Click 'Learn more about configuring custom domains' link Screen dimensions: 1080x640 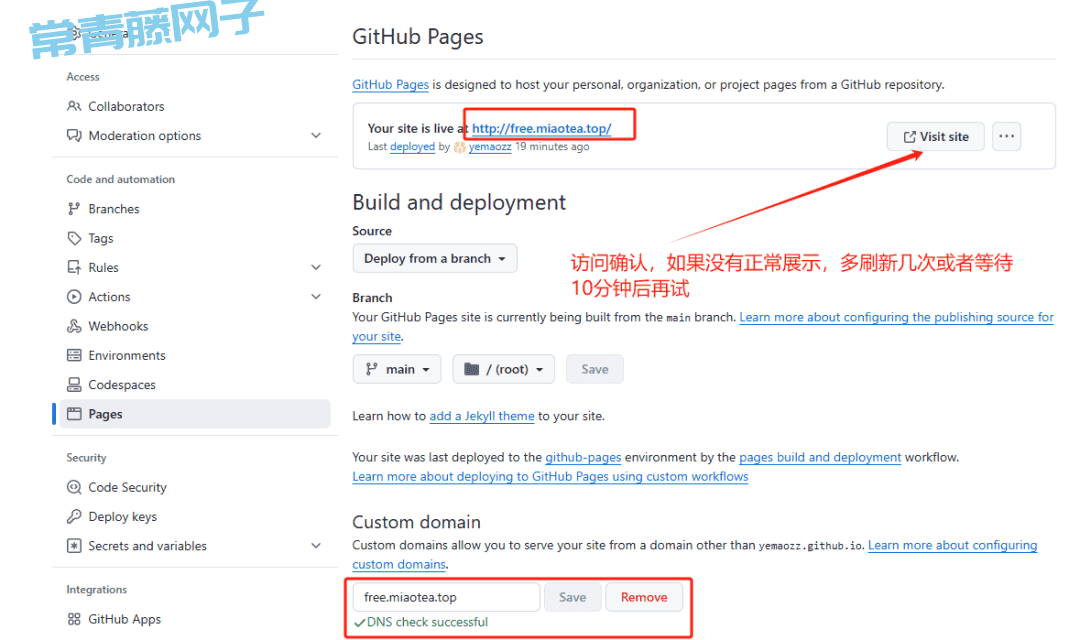pyautogui.click(x=953, y=545)
